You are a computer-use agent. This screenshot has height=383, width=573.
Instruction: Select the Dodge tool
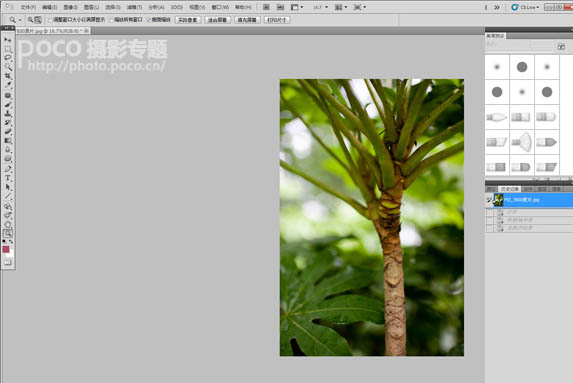coord(8,159)
